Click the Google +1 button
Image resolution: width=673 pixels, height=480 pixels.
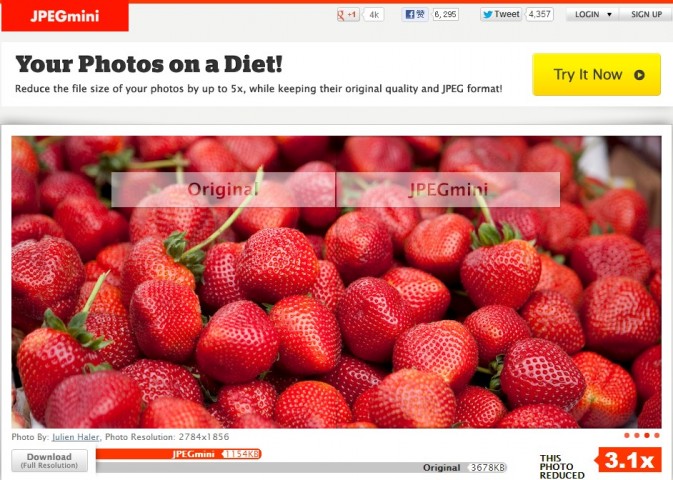point(348,15)
